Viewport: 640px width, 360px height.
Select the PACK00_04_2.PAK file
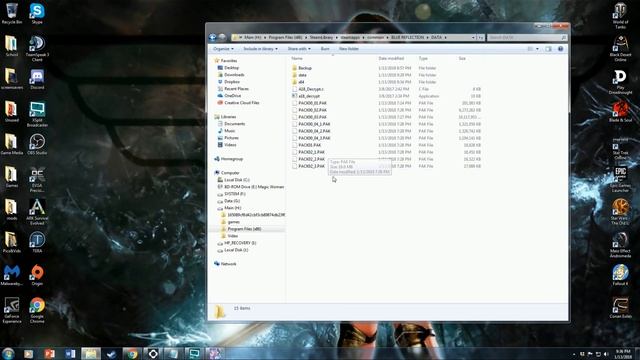(x=314, y=131)
